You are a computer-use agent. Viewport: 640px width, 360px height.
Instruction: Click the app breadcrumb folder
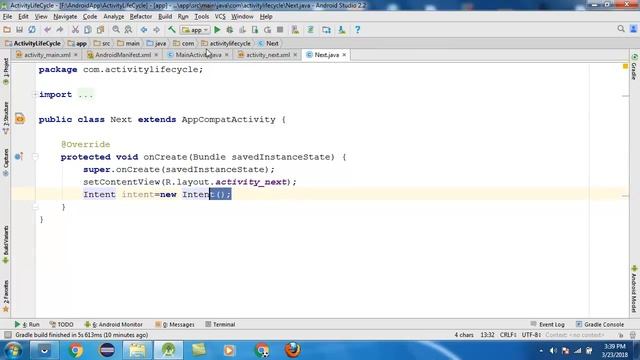click(x=78, y=43)
